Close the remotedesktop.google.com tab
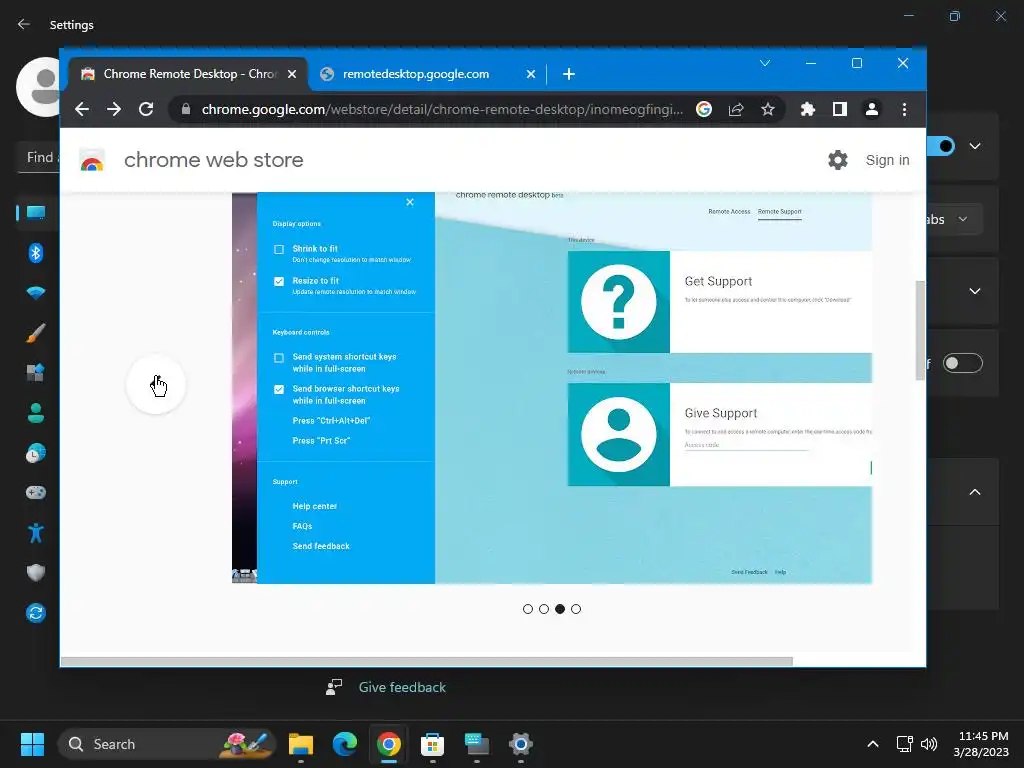This screenshot has width=1024, height=768. pyautogui.click(x=531, y=74)
